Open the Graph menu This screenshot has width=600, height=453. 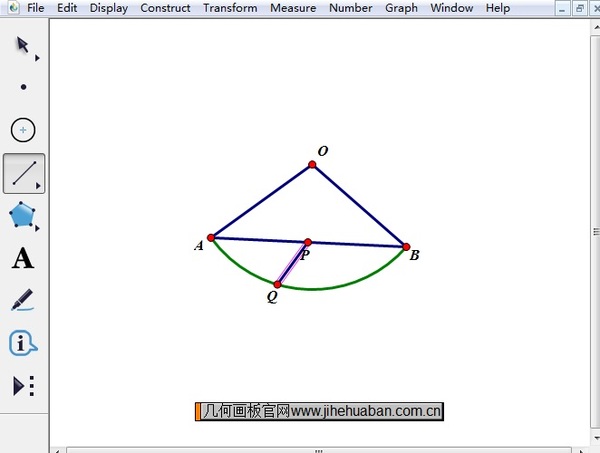point(401,8)
